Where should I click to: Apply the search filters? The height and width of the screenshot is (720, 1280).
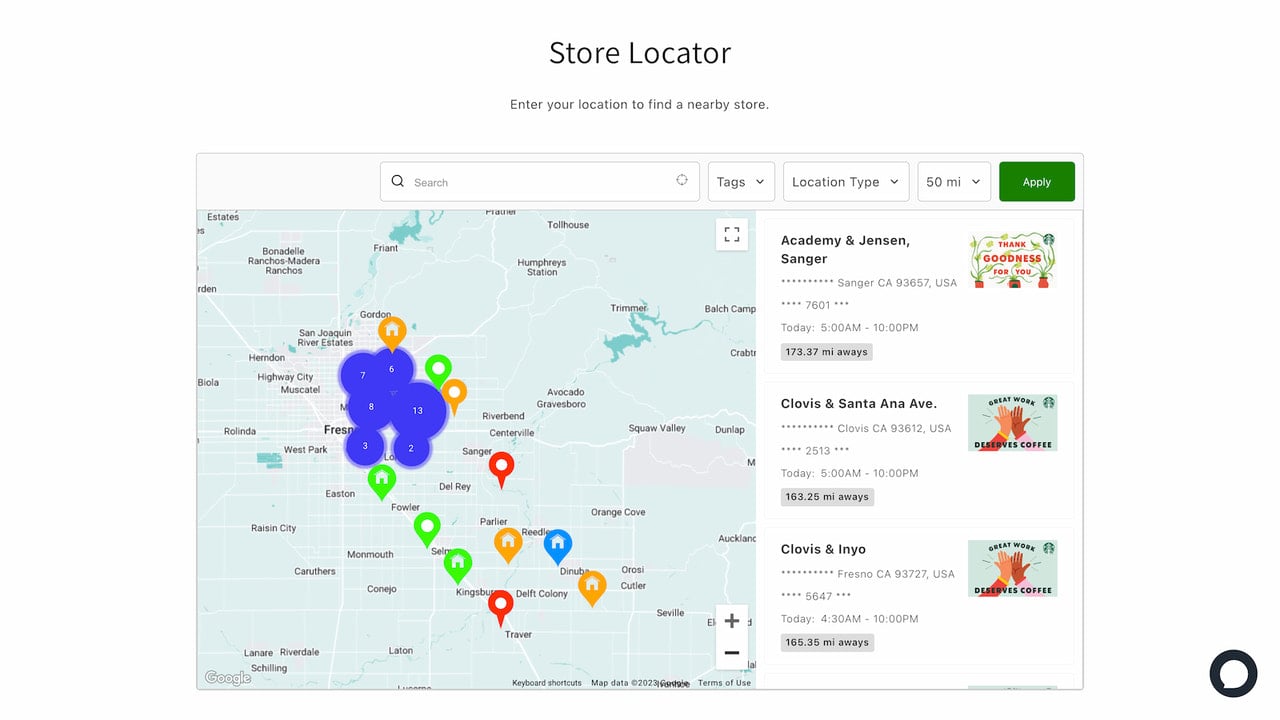(1037, 182)
